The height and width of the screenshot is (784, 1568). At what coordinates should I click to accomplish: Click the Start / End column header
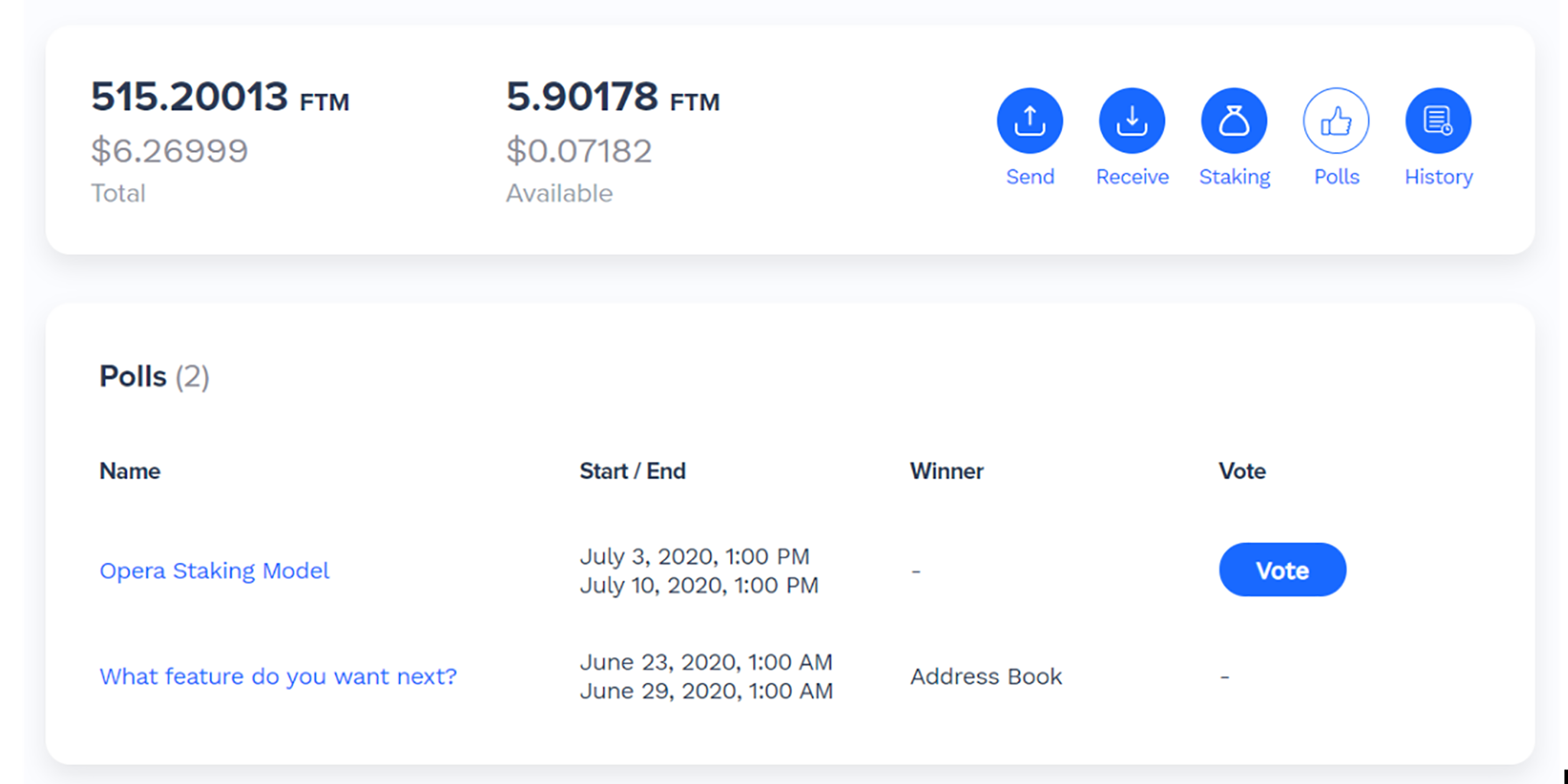pos(632,471)
